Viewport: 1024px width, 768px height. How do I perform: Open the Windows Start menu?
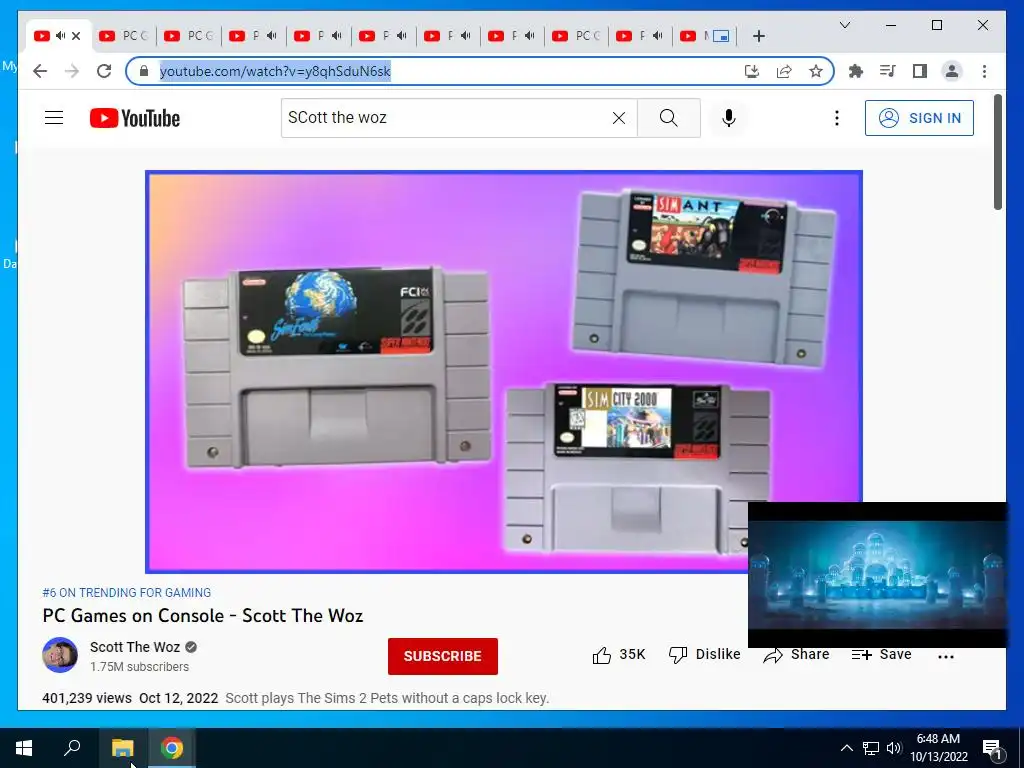point(24,748)
